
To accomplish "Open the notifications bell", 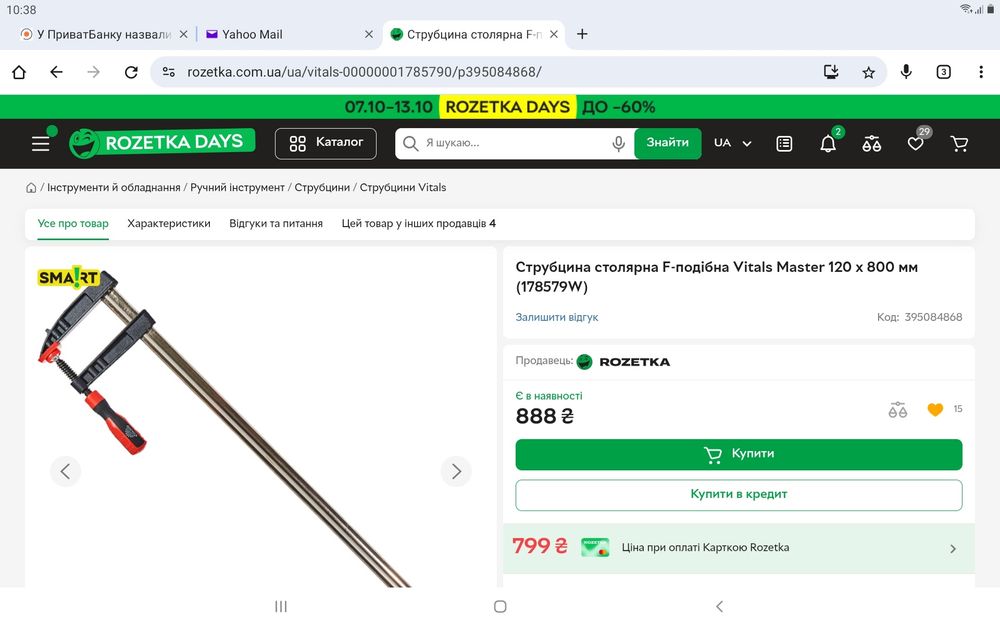I will pos(828,144).
